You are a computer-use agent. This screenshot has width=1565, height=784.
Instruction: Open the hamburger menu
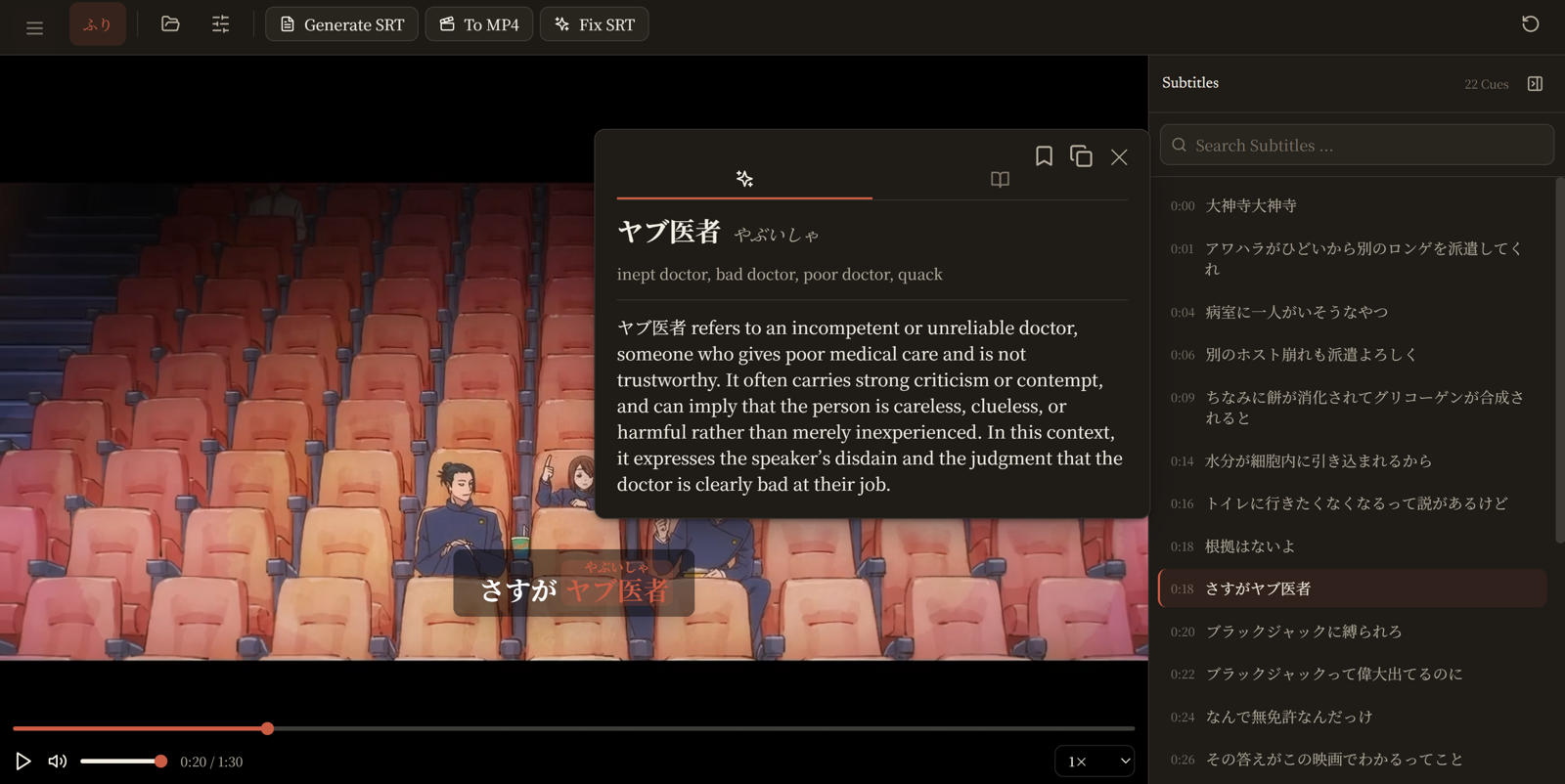(34, 27)
